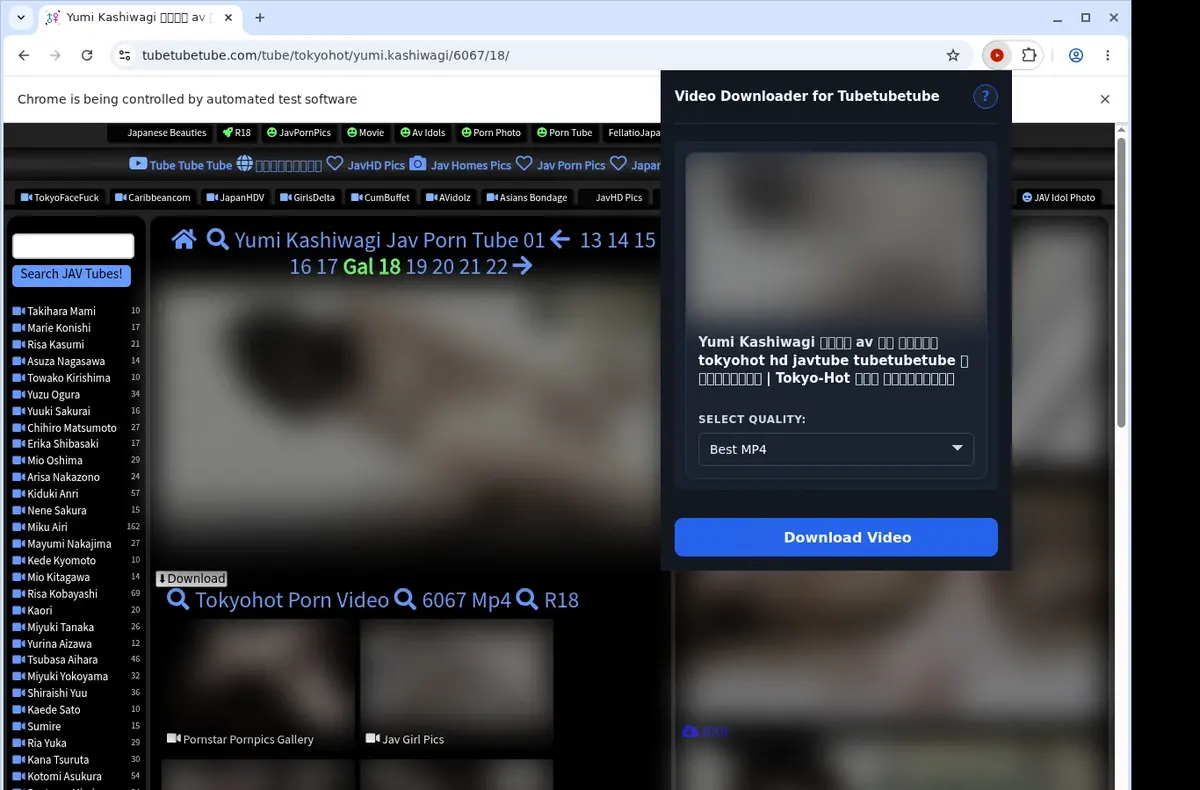The width and height of the screenshot is (1200, 790).
Task: Click the page vertical scrollbar
Action: [x=1121, y=280]
